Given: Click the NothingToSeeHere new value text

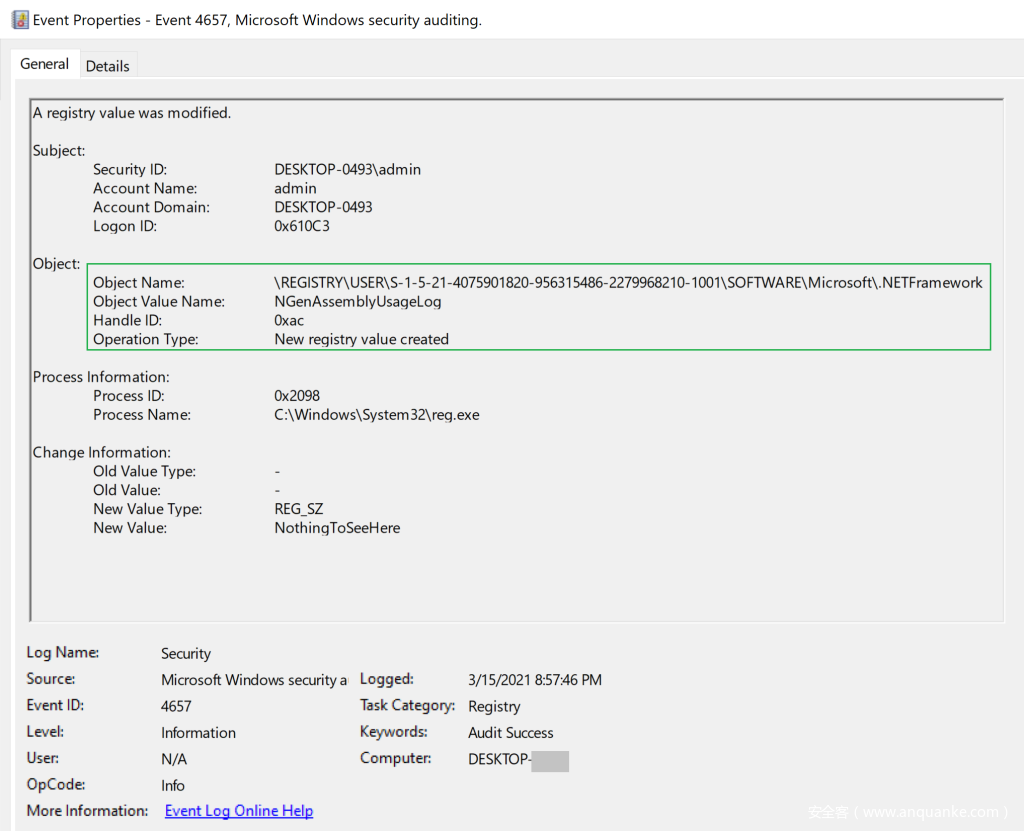Looking at the screenshot, I should pos(337,528).
